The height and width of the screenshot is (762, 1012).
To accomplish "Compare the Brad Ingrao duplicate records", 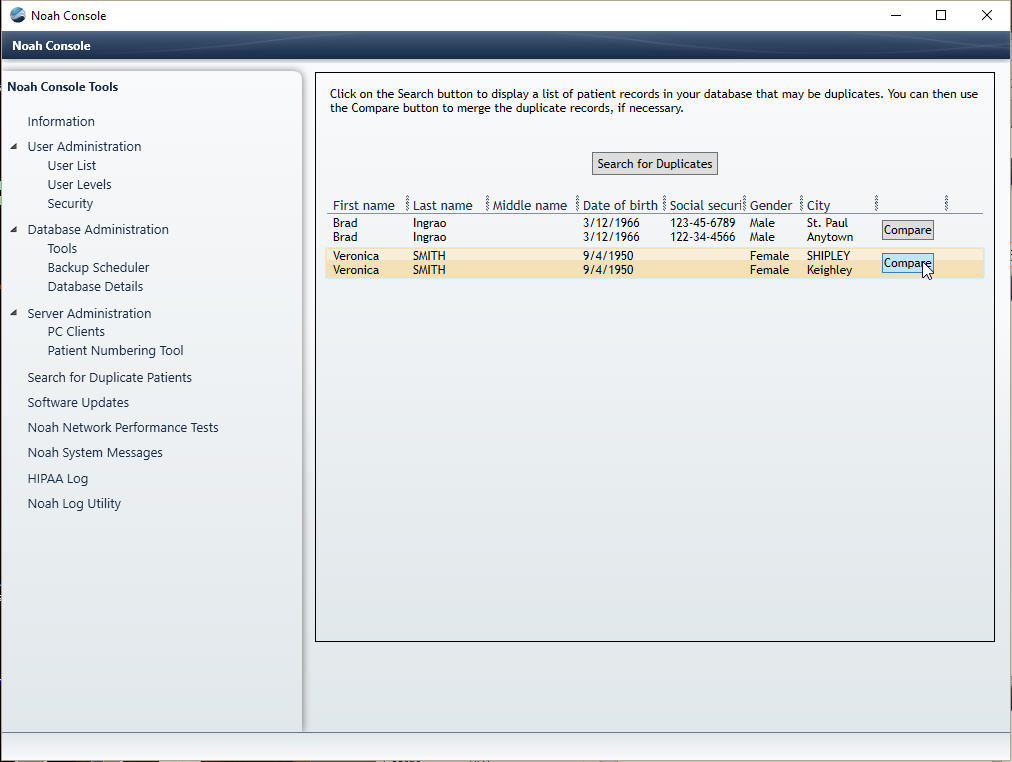I will [907, 230].
